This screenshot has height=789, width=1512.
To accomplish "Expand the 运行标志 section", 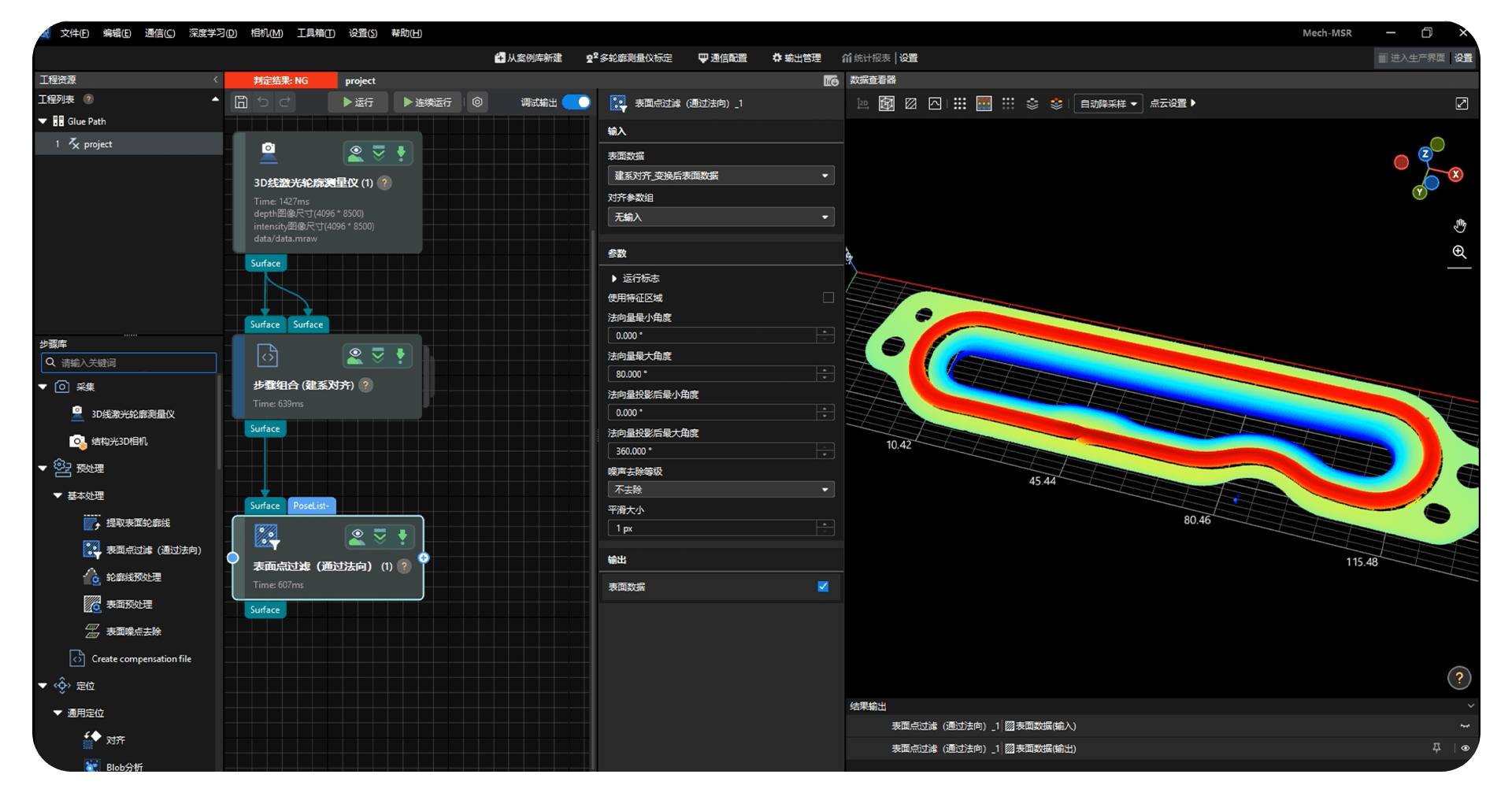I will click(614, 279).
